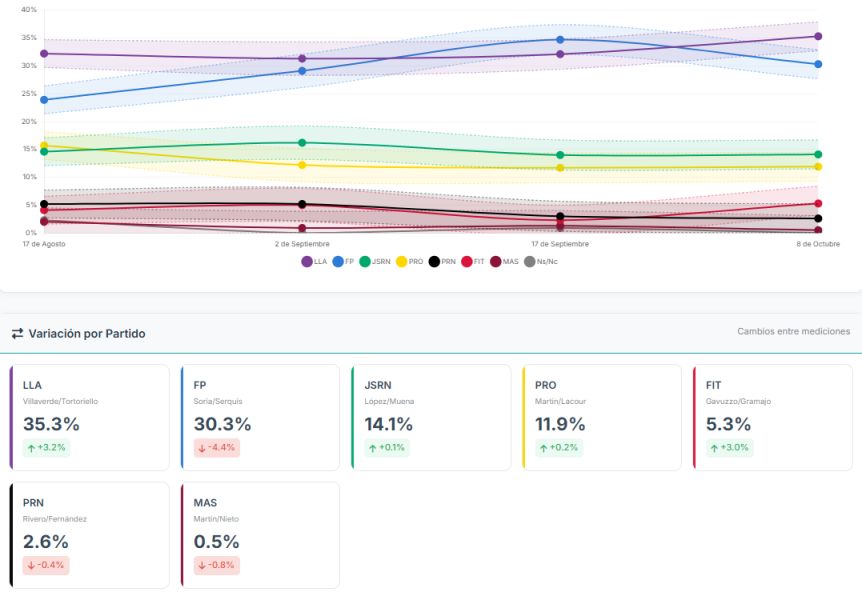This screenshot has width=862, height=600.
Task: Open the FP Soria/Serquis card
Action: click(260, 417)
